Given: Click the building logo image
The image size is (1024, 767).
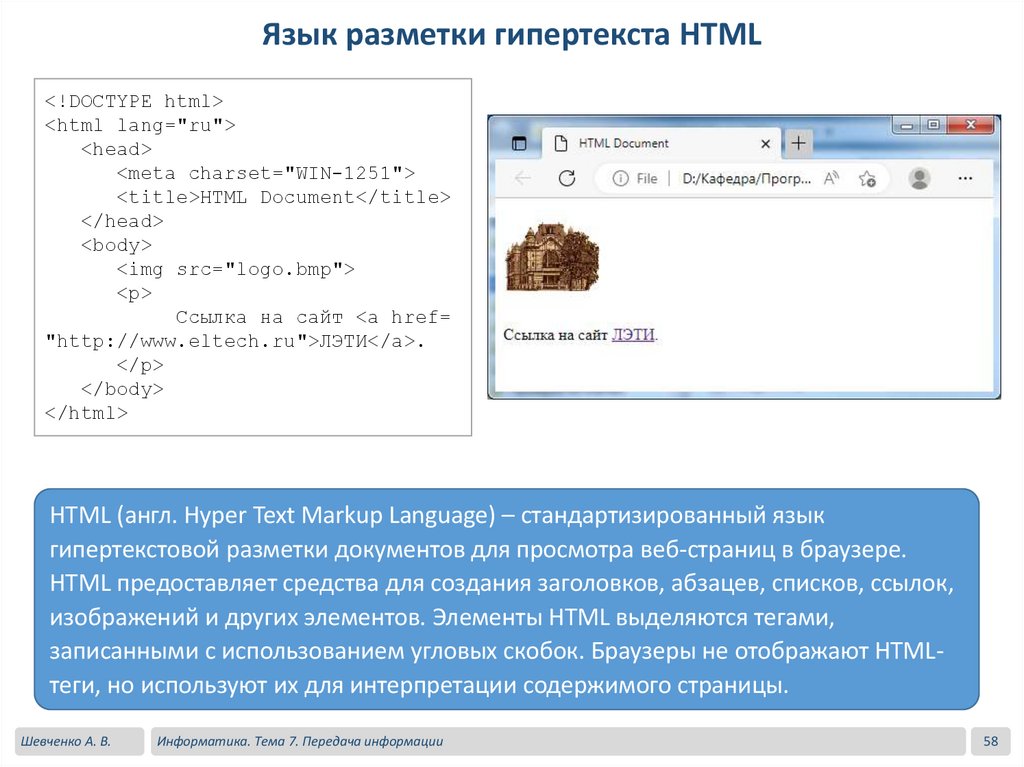Looking at the screenshot, I should point(552,257).
